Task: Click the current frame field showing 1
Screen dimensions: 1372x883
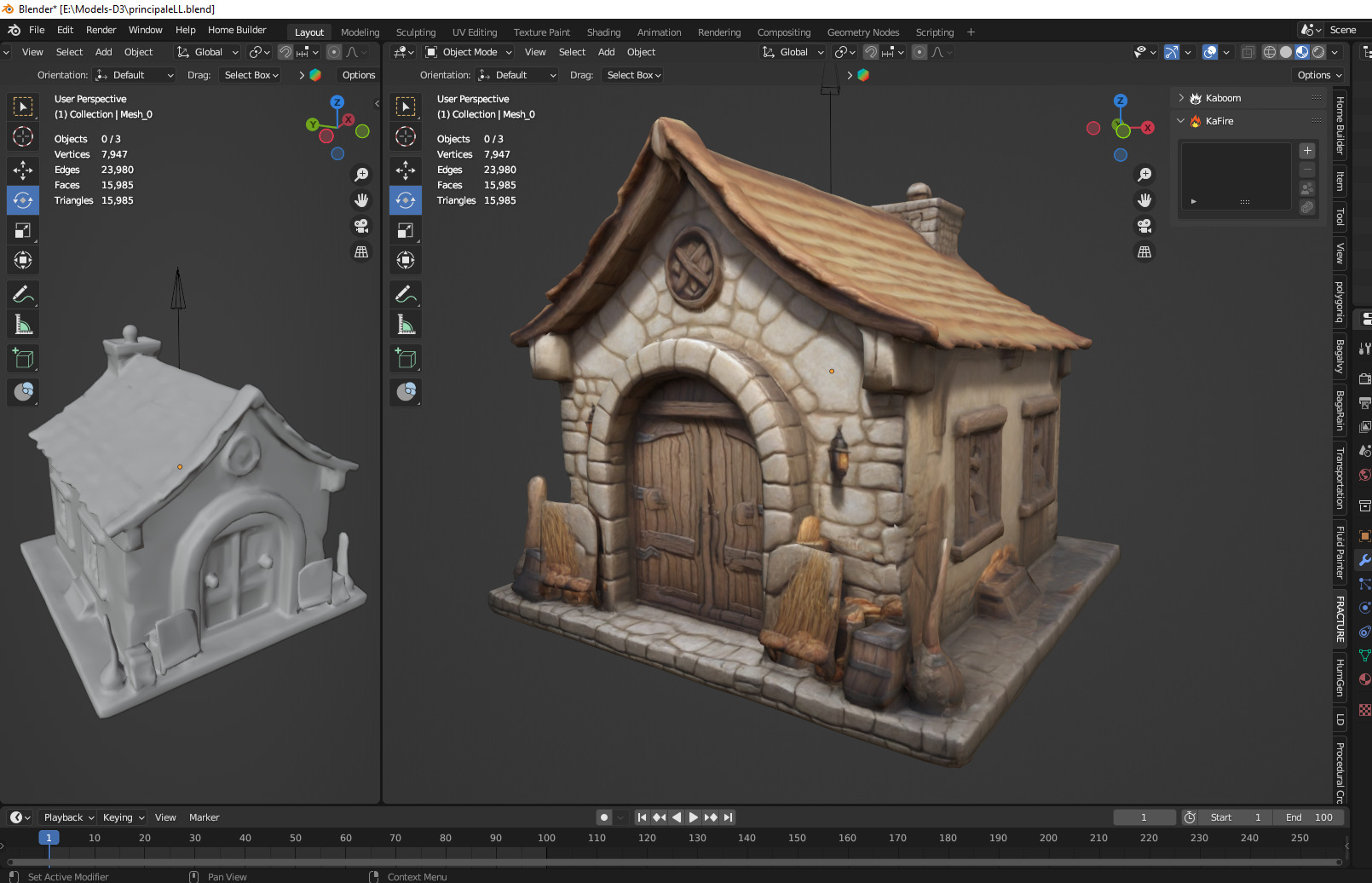Action: tap(1144, 817)
